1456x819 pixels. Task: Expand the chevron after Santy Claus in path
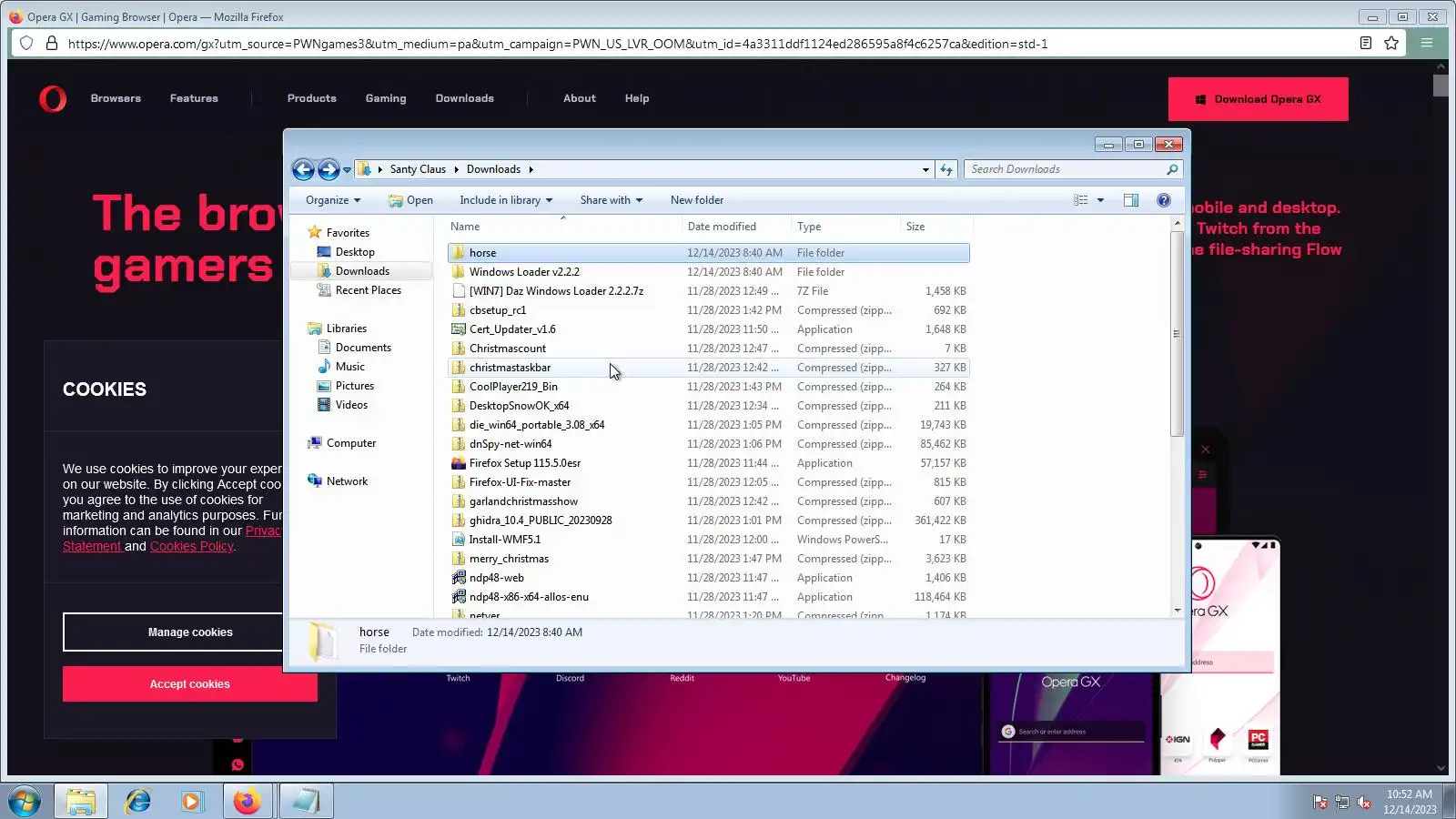point(456,169)
